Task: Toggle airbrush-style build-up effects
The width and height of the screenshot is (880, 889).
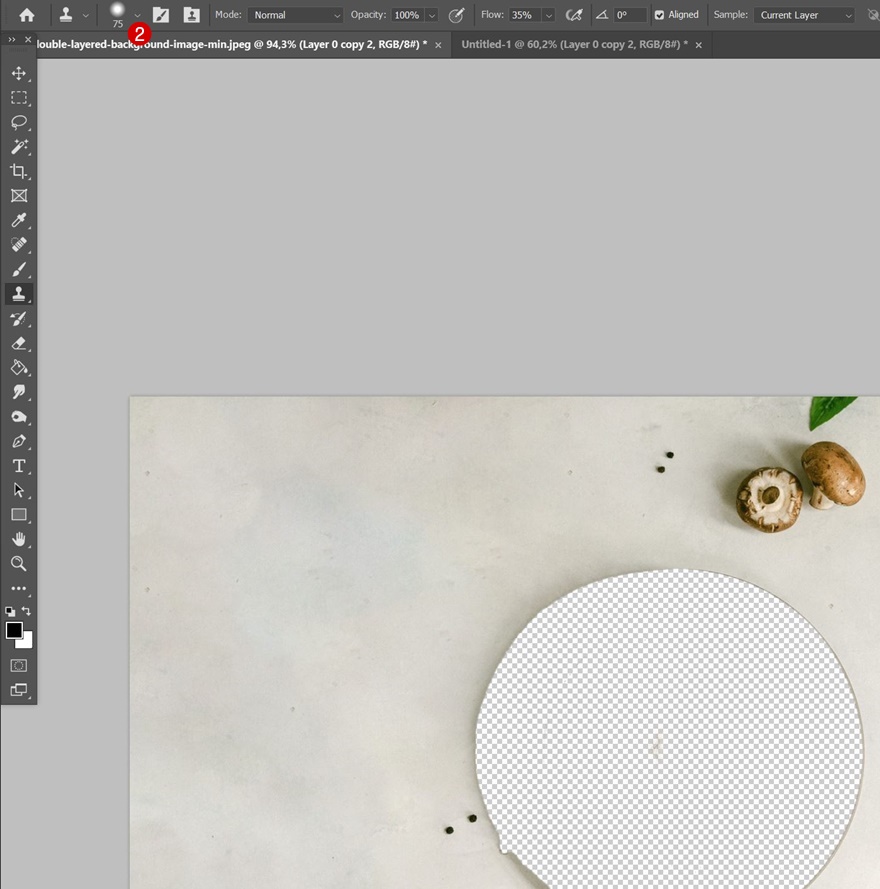Action: tap(574, 15)
